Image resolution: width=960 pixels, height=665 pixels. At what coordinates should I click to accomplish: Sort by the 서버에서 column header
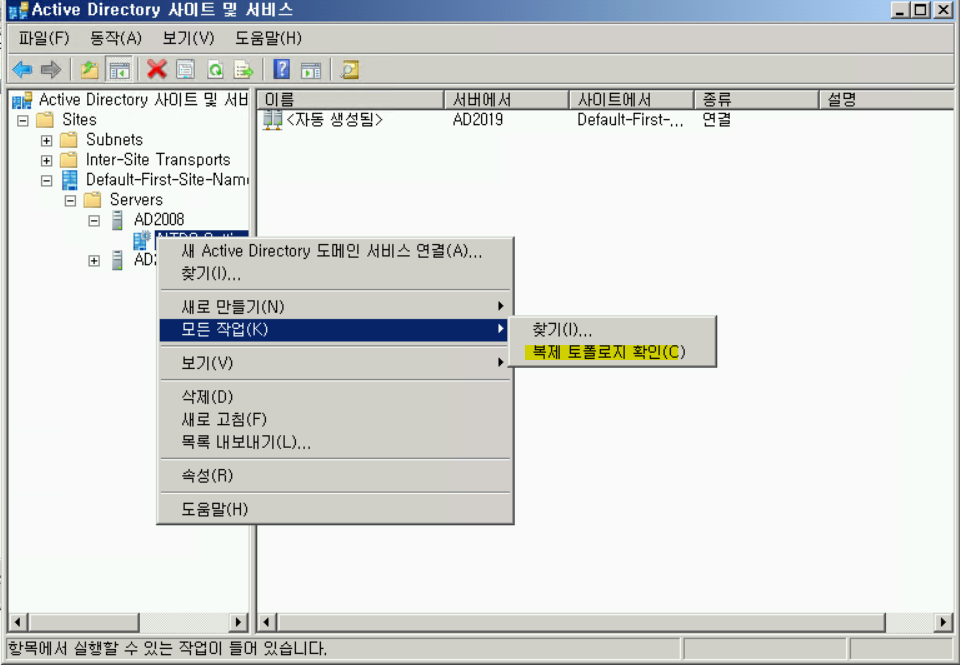click(507, 99)
